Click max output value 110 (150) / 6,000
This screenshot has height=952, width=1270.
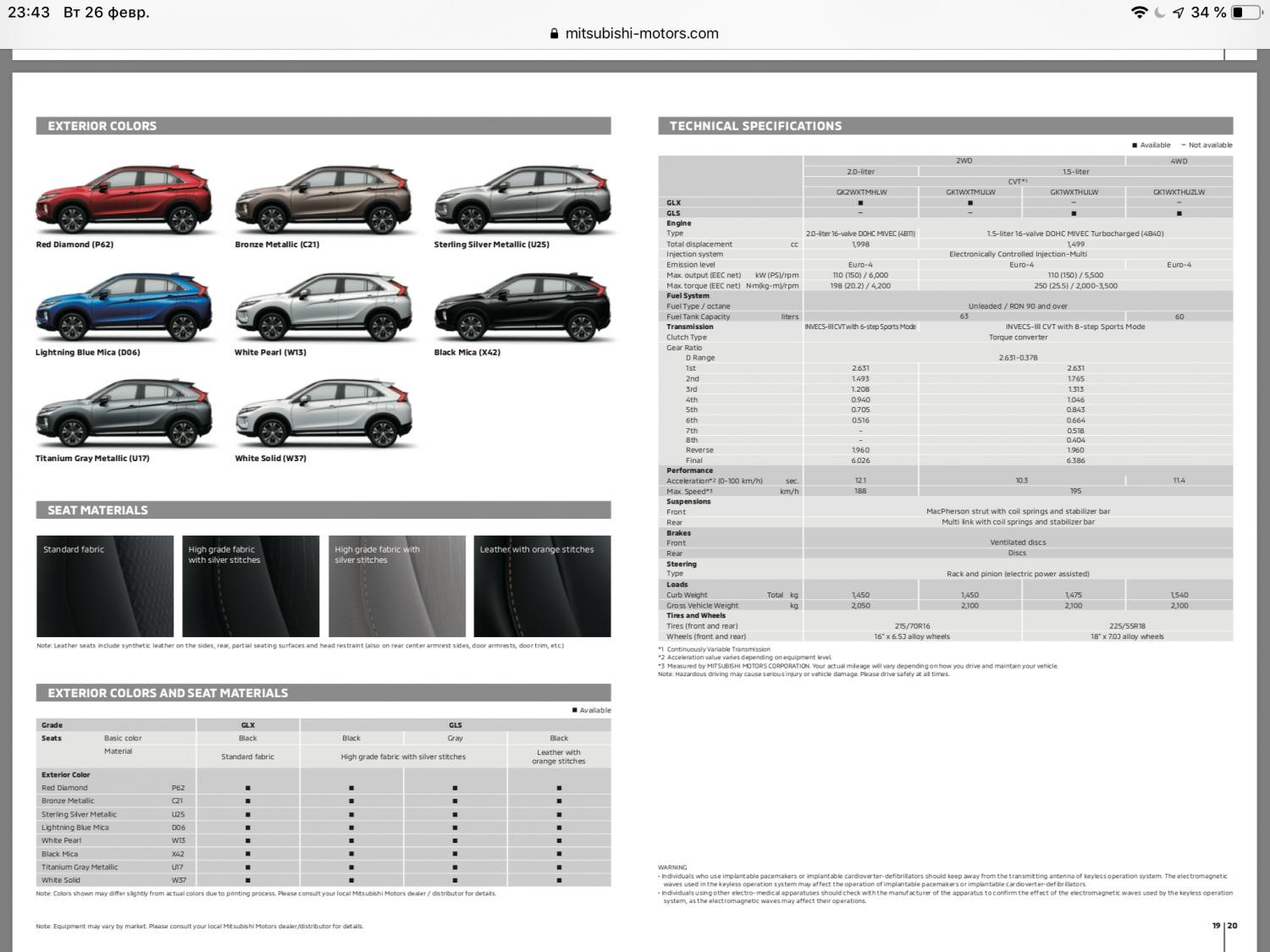pos(860,275)
